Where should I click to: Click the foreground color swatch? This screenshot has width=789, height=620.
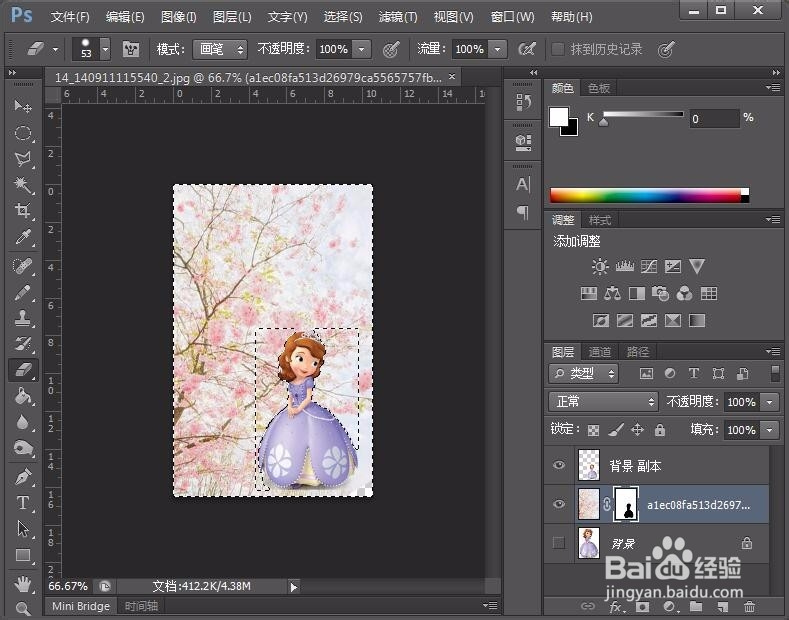[559, 117]
